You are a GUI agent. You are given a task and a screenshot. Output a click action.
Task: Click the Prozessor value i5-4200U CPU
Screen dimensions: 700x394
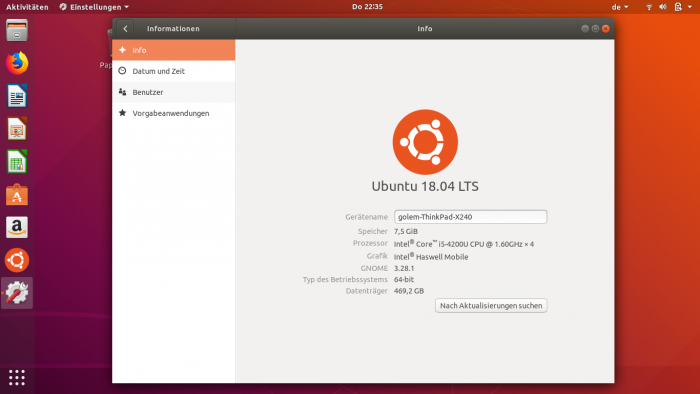tap(464, 244)
